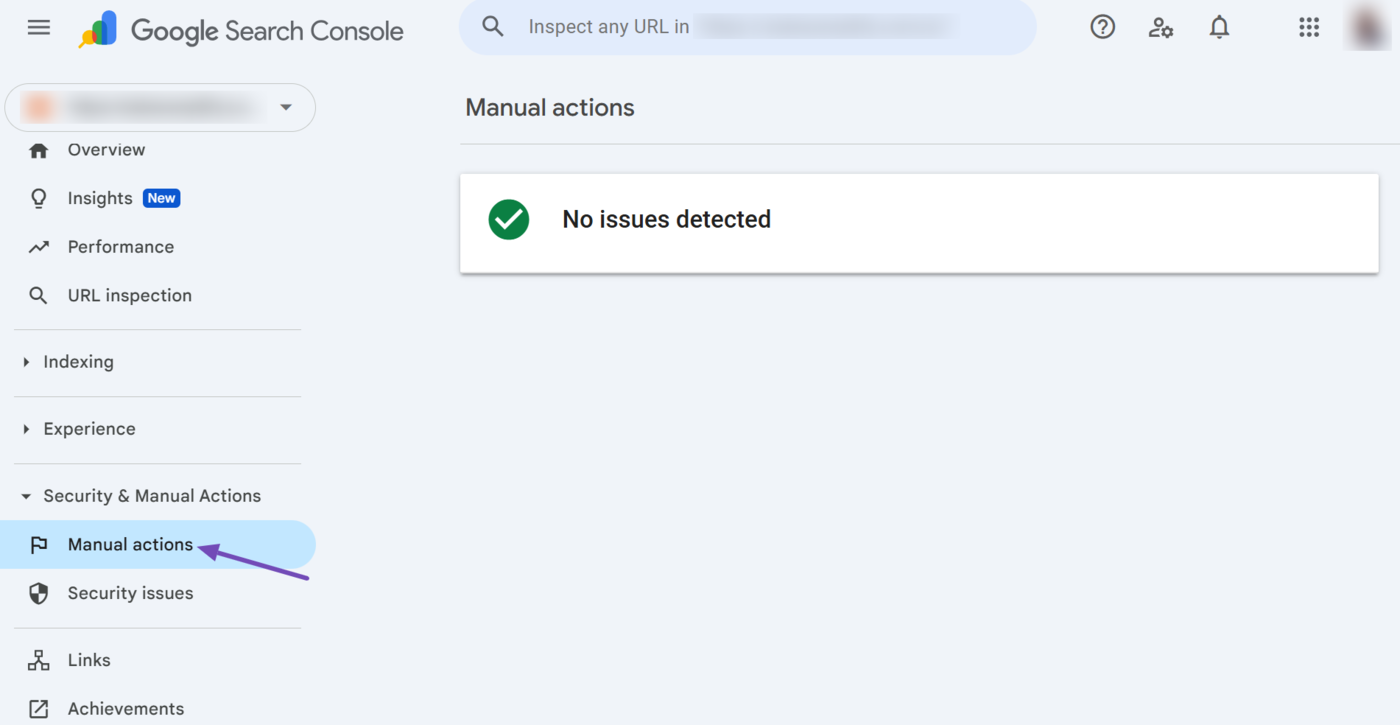Open the hamburger main menu

pos(39,28)
